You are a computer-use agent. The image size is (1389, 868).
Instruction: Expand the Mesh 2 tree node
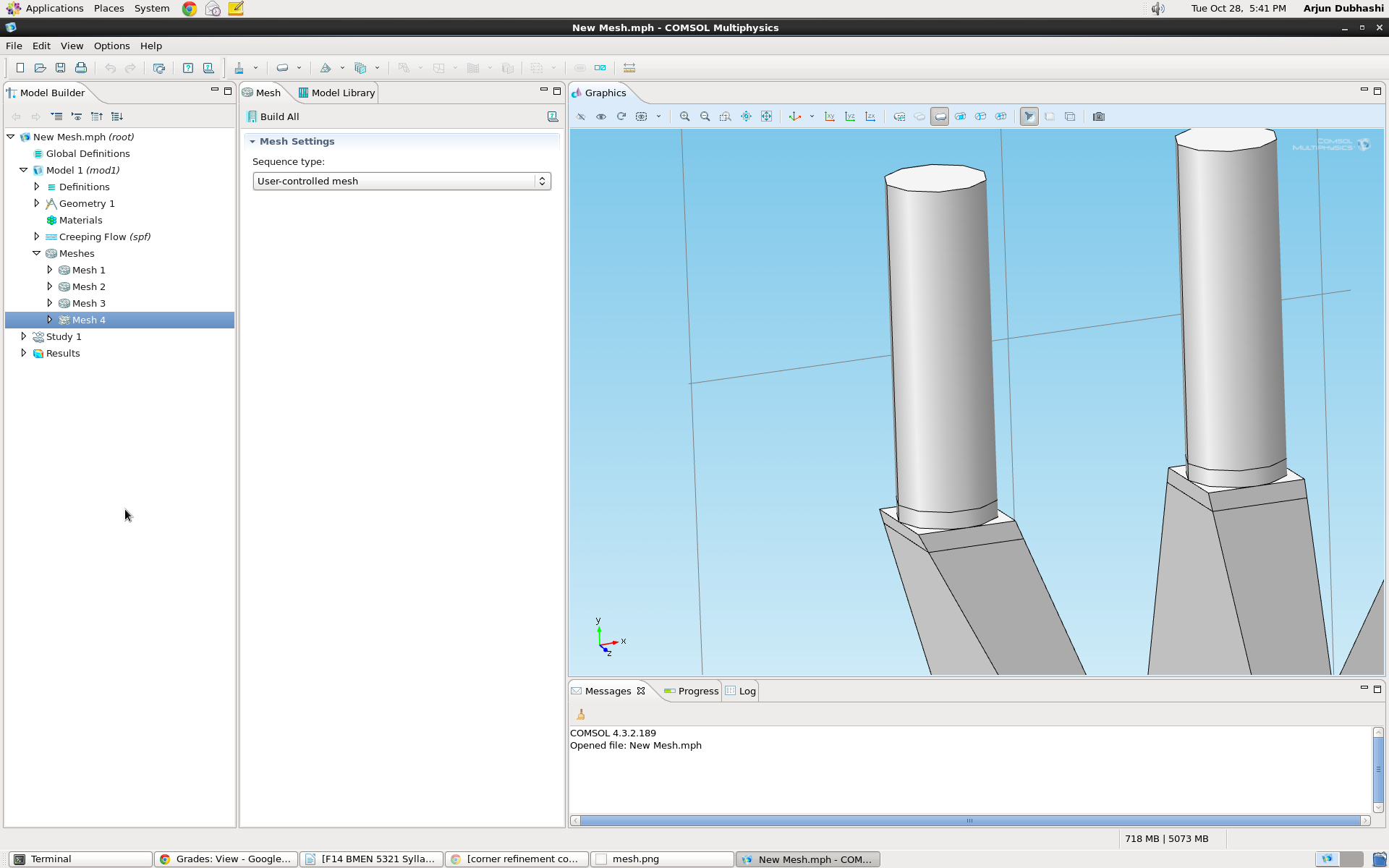[x=50, y=286]
